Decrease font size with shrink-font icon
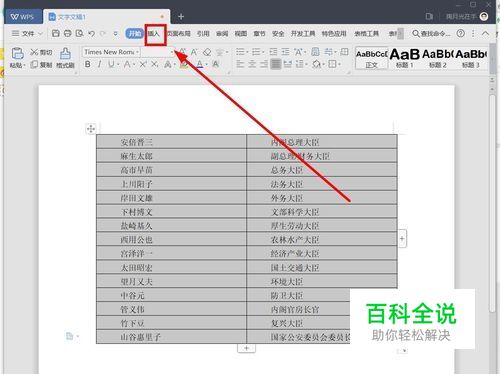The height and width of the screenshot is (374, 500). point(194,52)
